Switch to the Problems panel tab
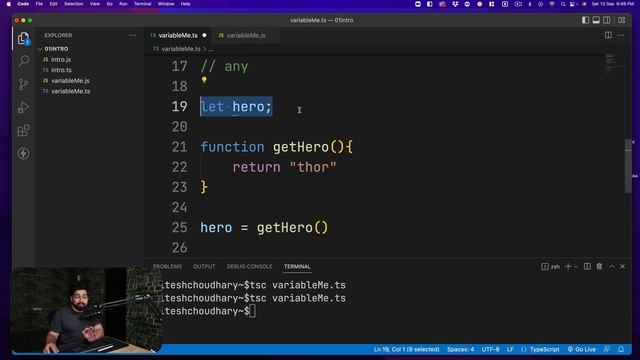 [167, 267]
